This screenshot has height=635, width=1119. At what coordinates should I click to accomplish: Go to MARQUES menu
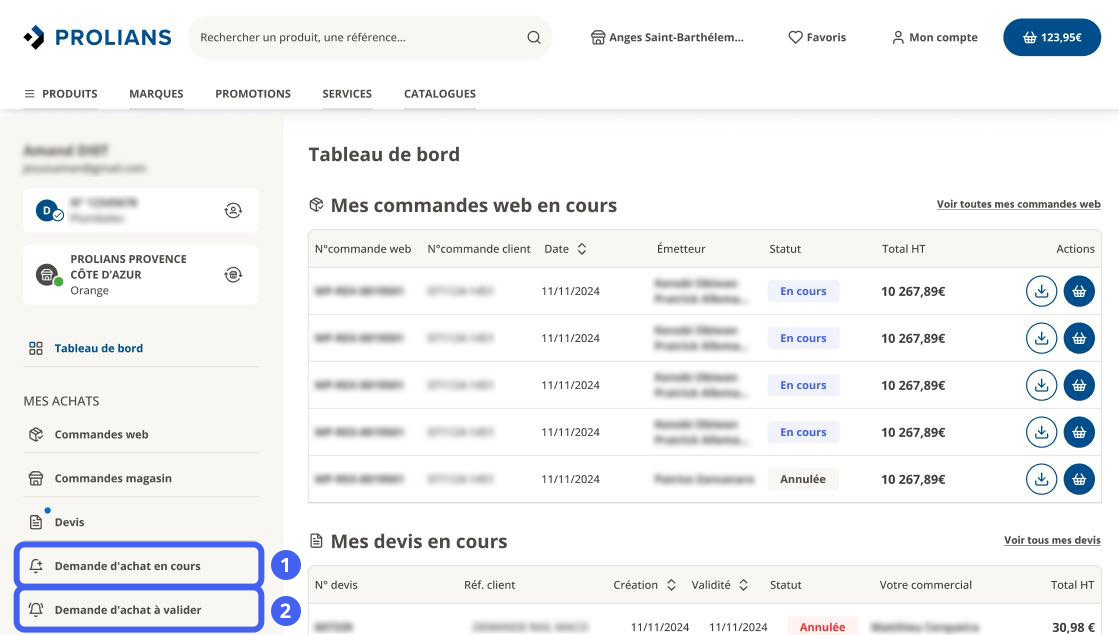[156, 93]
